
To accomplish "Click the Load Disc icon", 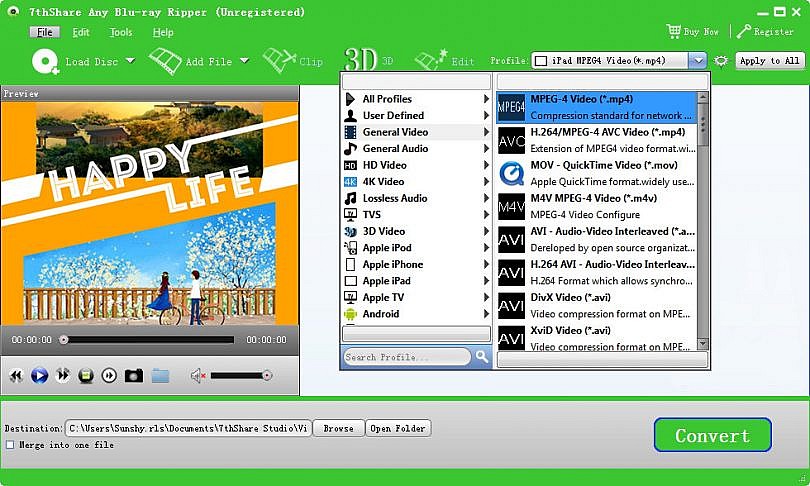I will (x=45, y=61).
